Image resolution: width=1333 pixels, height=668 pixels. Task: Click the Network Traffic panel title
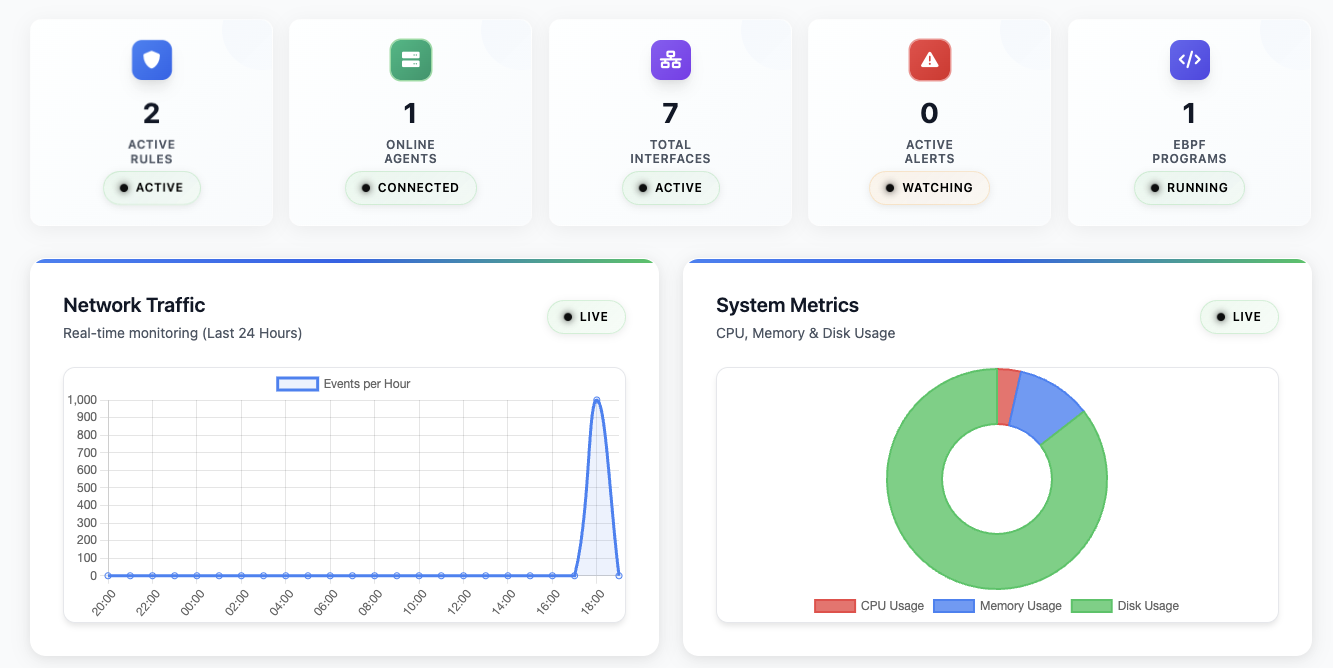(134, 305)
